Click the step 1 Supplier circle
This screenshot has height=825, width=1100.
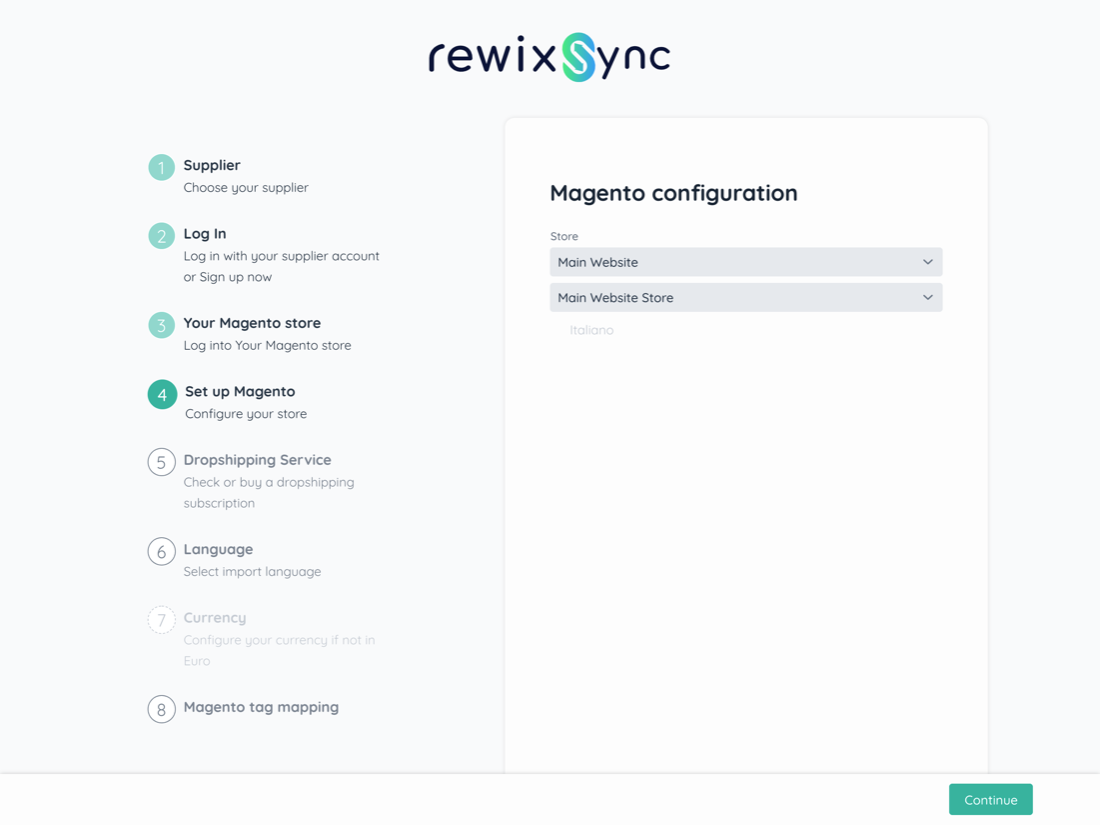click(161, 167)
